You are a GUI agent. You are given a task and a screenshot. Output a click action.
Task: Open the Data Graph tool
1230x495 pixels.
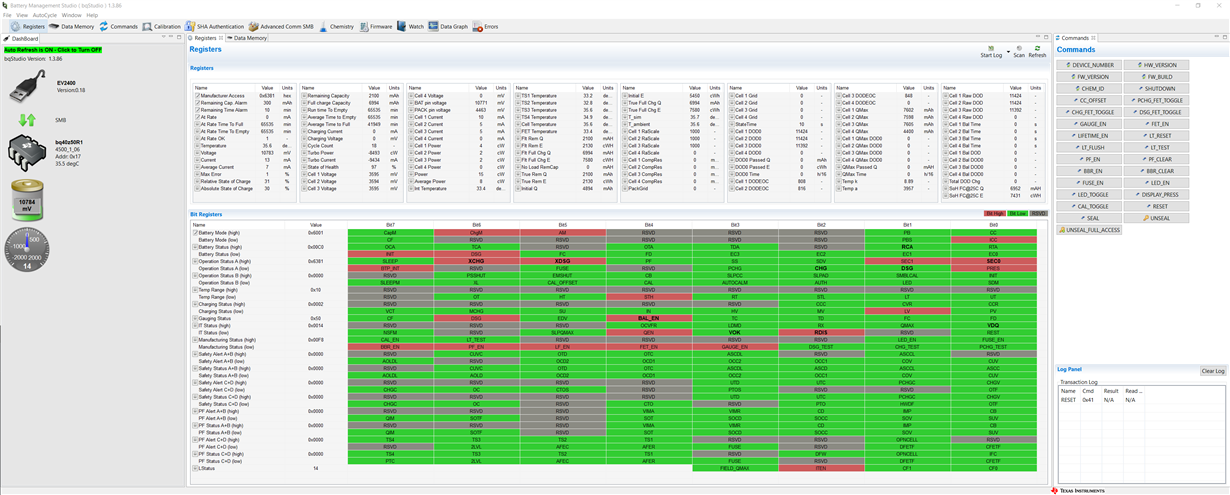tap(449, 26)
